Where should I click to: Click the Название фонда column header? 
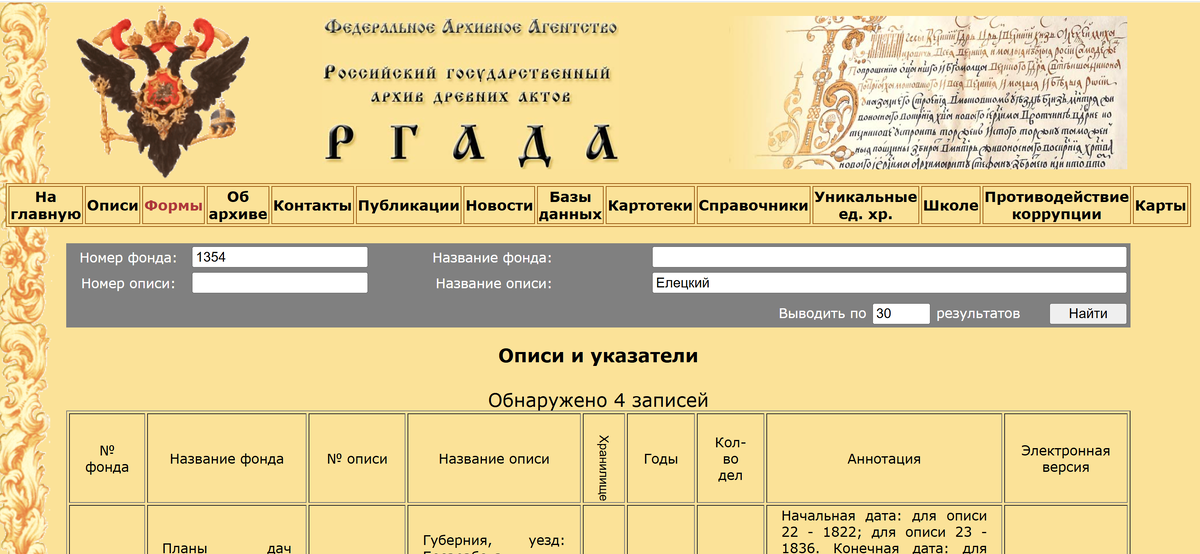tap(227, 459)
